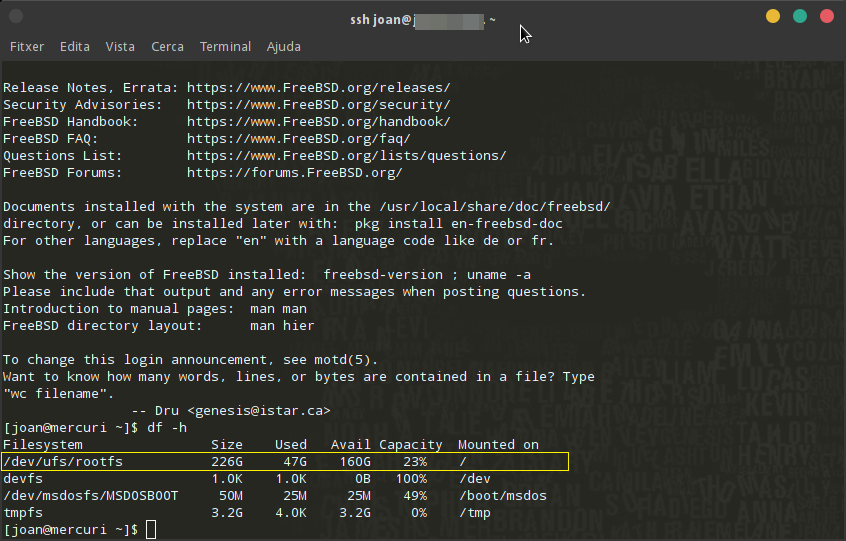Screen dimensions: 846x541
Task: Click the /dev/ufs/rootfs filesystem entry
Action: (x=63, y=462)
